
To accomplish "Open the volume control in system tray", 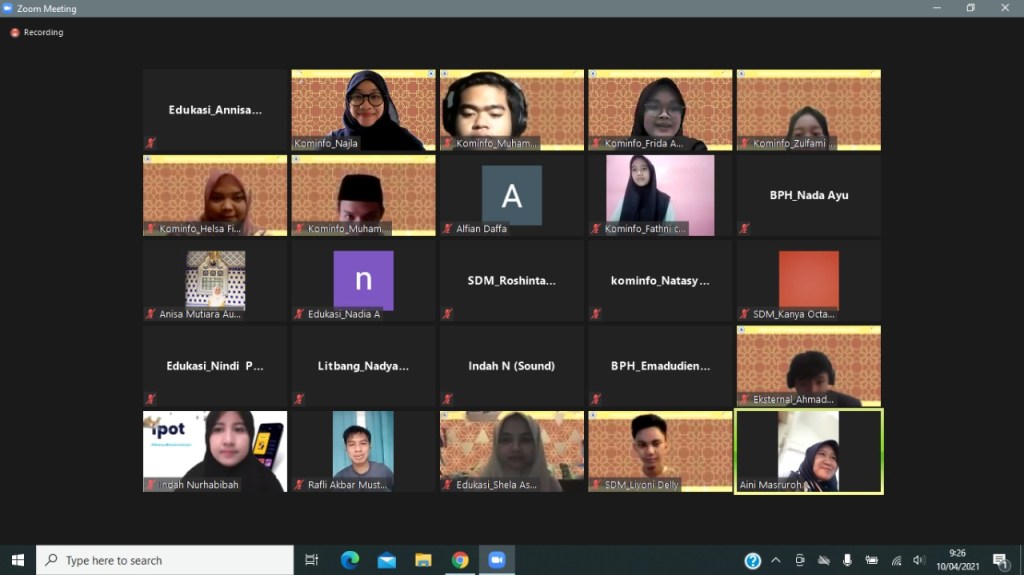I will pyautogui.click(x=919, y=560).
